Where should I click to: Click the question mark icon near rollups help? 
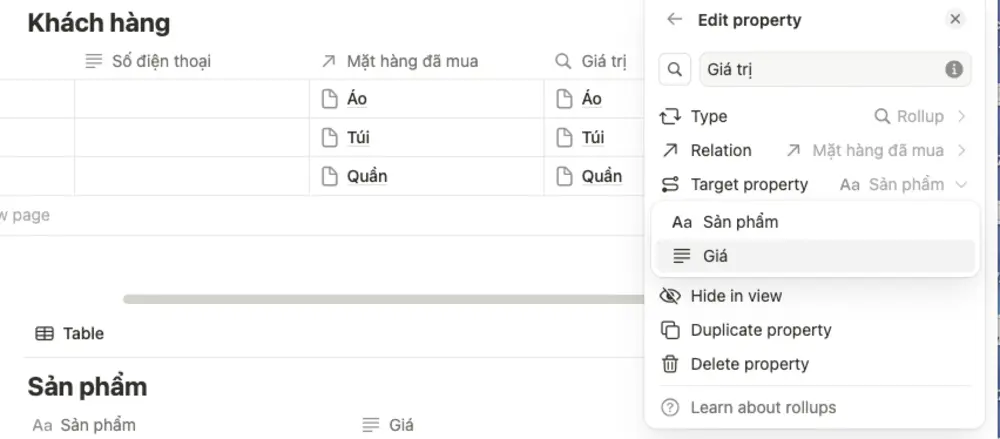670,407
